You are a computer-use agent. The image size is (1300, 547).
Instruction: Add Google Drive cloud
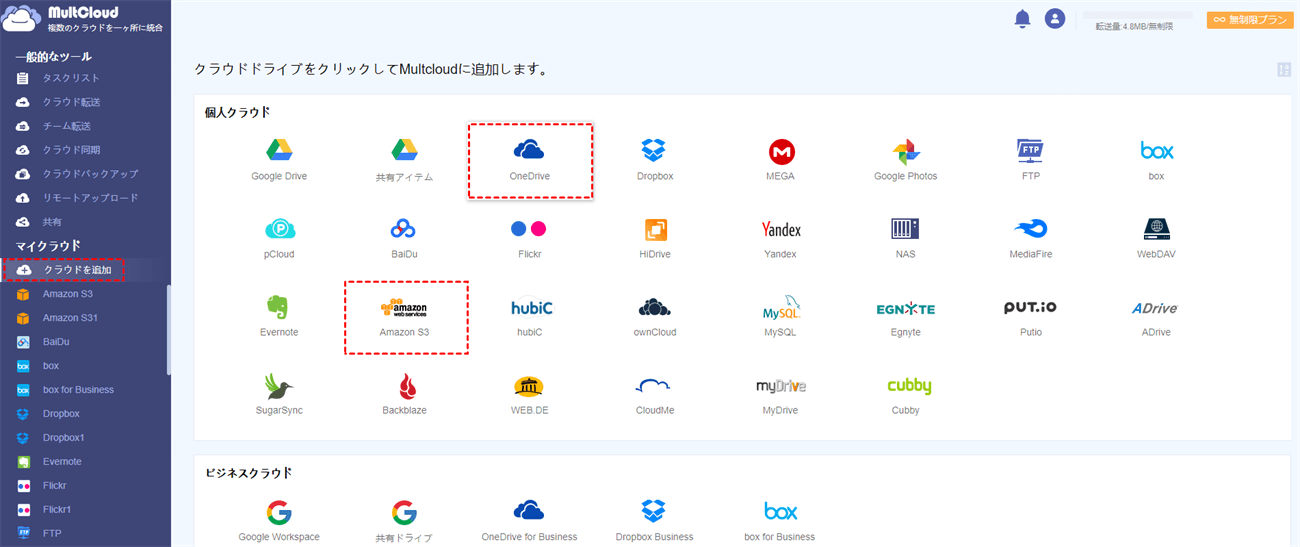279,160
